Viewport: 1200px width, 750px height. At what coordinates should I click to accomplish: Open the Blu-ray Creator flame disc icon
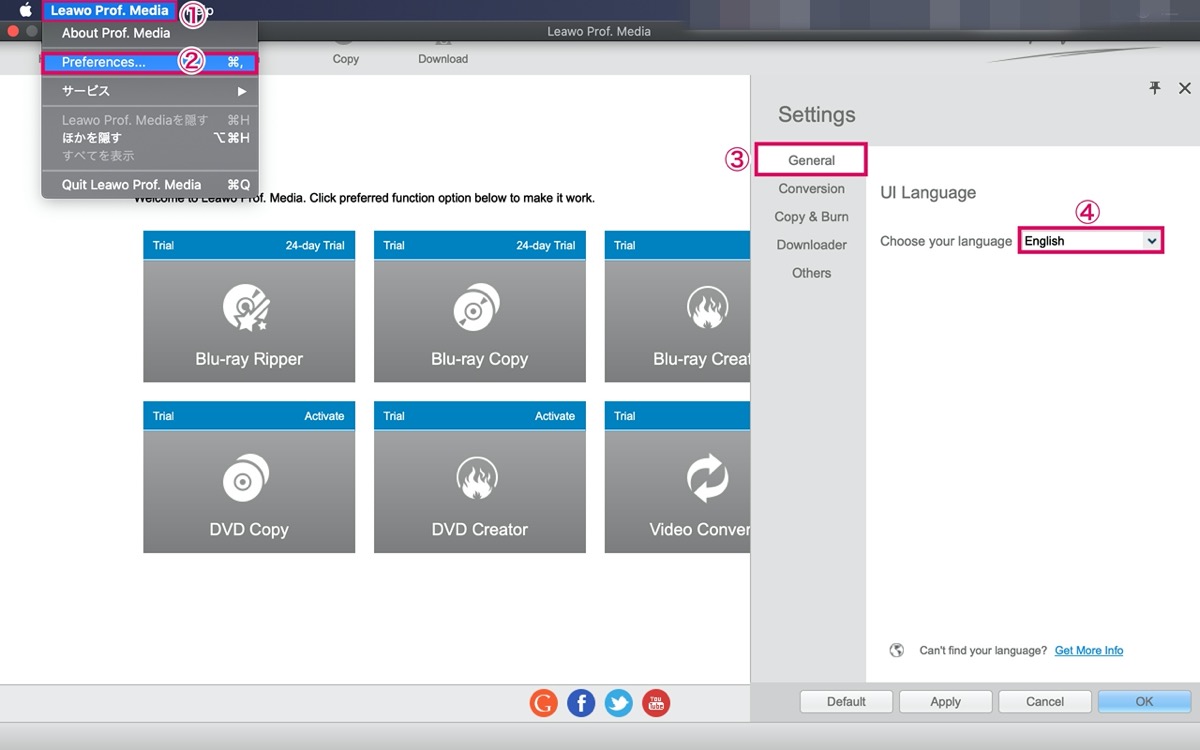pos(707,308)
